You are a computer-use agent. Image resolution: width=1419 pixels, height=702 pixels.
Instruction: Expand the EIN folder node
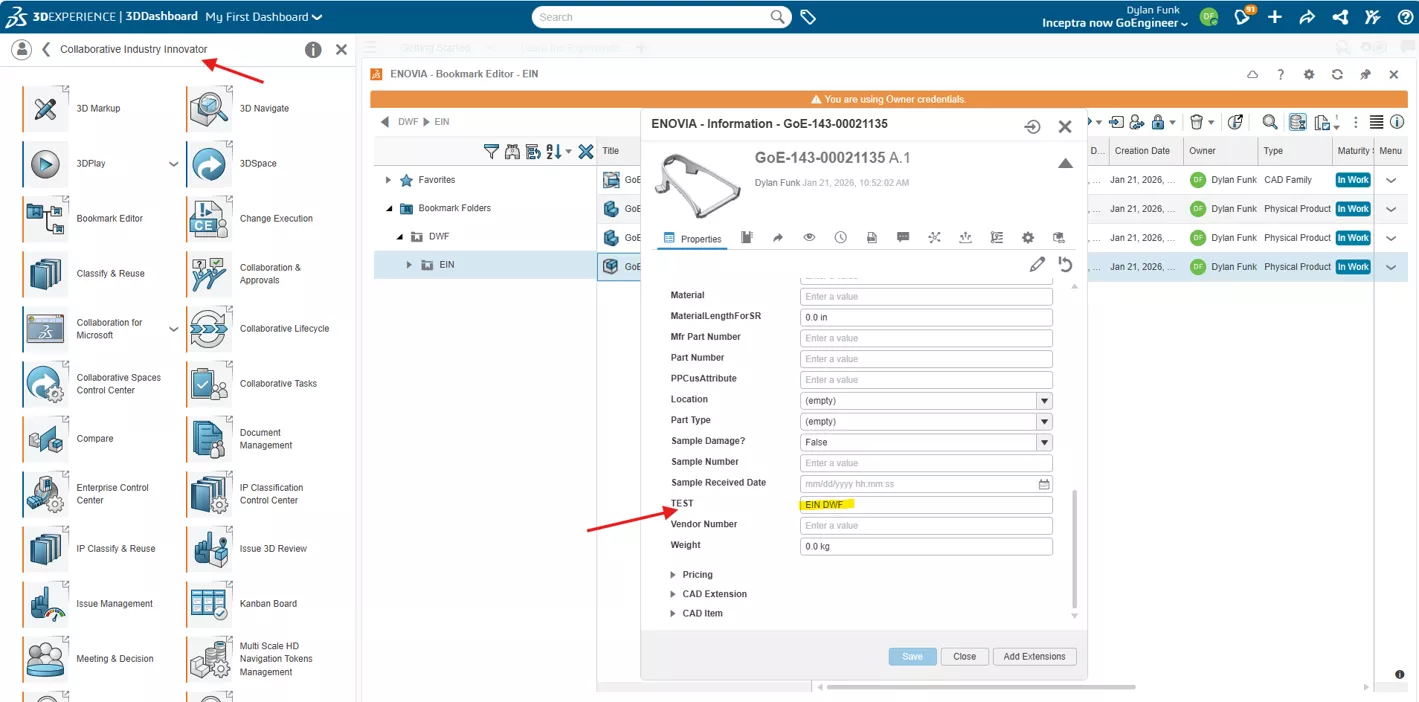409,265
